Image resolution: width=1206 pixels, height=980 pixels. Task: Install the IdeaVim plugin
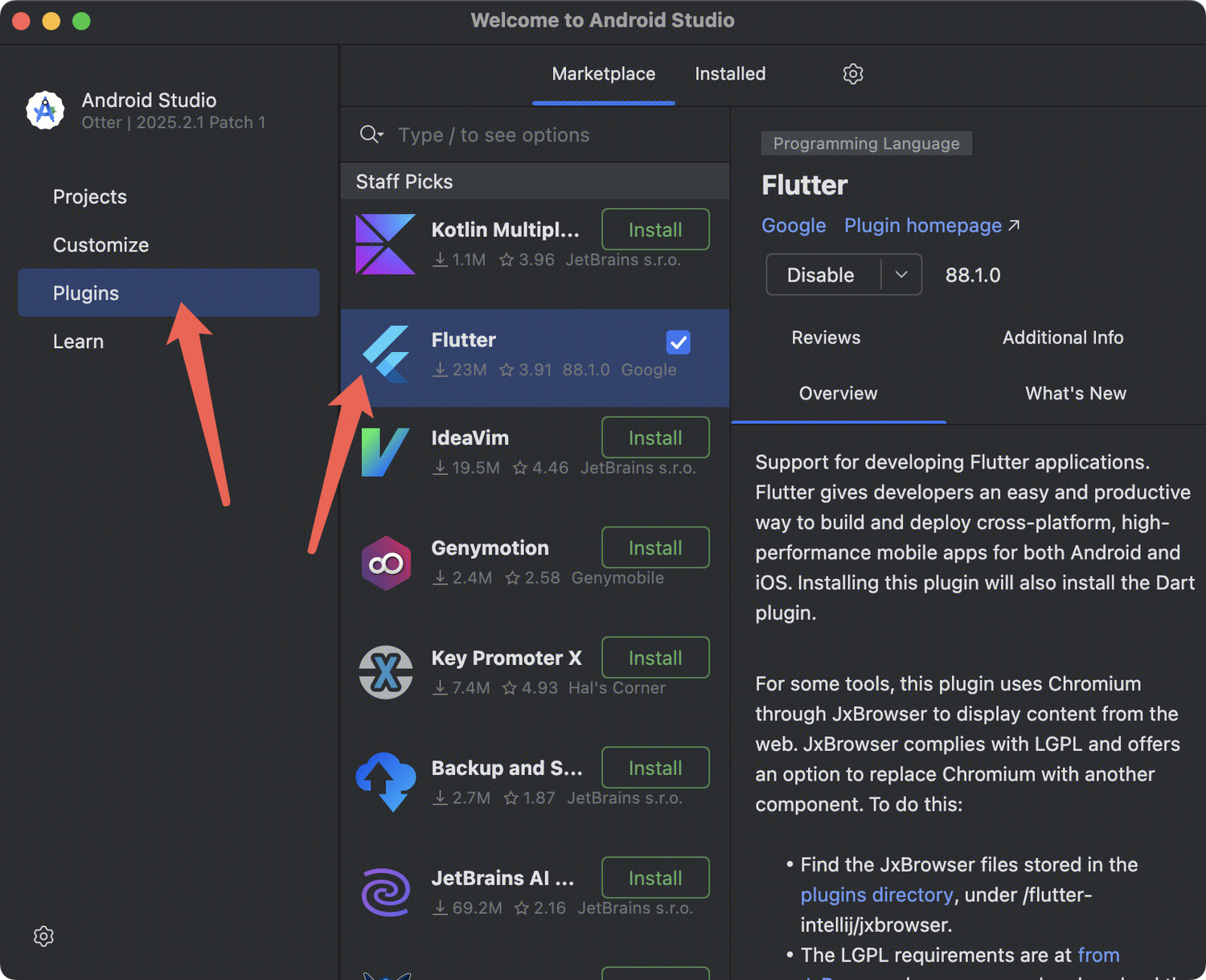(655, 438)
